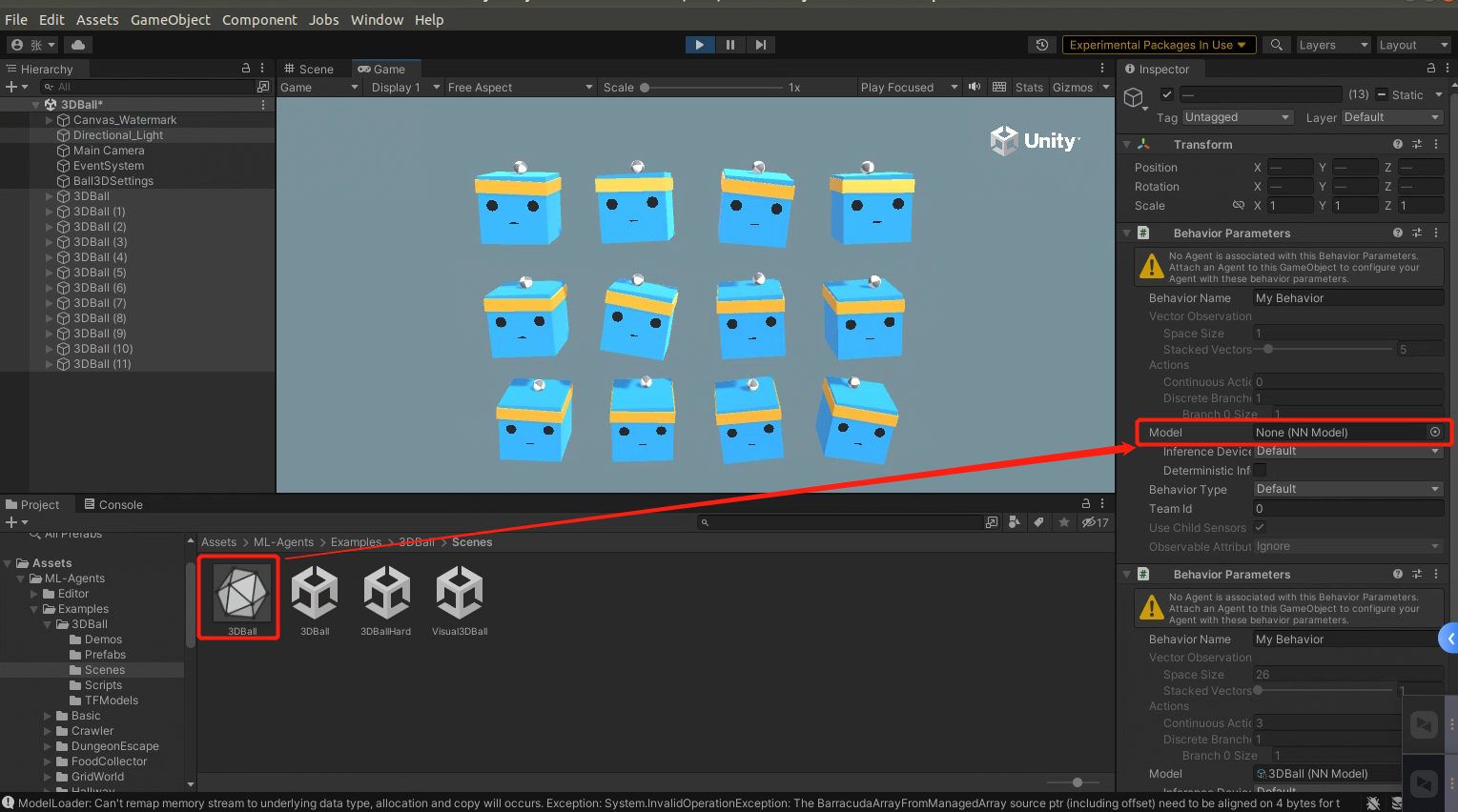Switch to the Scene tab

click(309, 69)
